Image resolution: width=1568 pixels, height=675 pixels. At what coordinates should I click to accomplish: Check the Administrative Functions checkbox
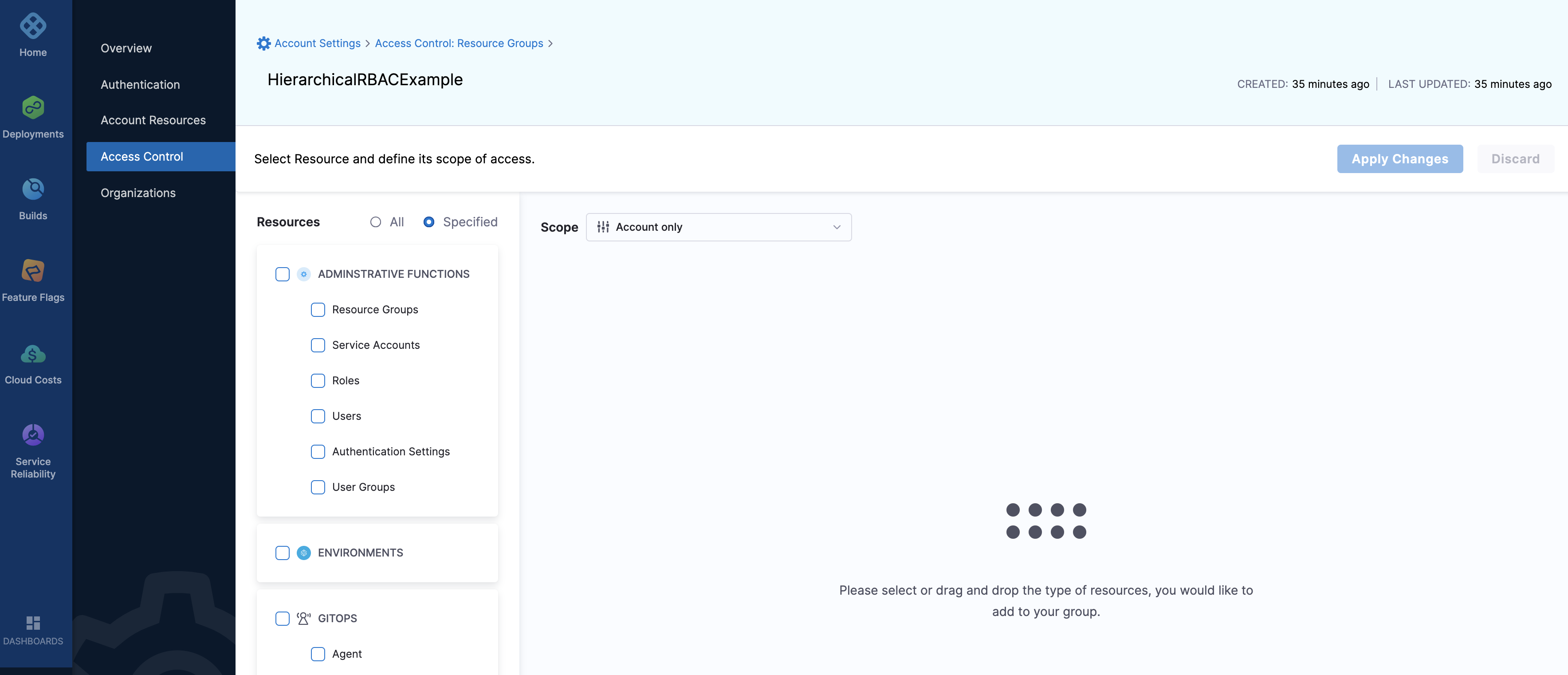[x=283, y=274]
